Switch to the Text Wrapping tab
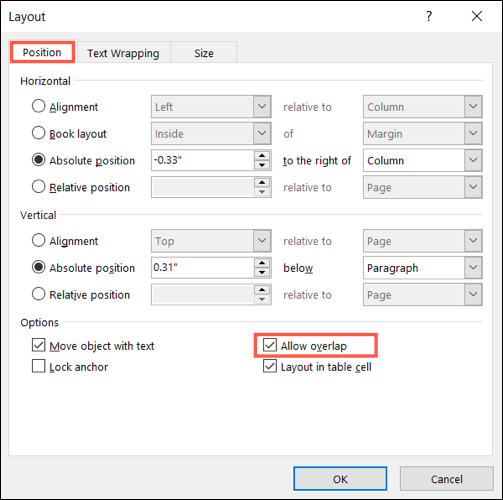The height and width of the screenshot is (500, 503). (x=123, y=53)
